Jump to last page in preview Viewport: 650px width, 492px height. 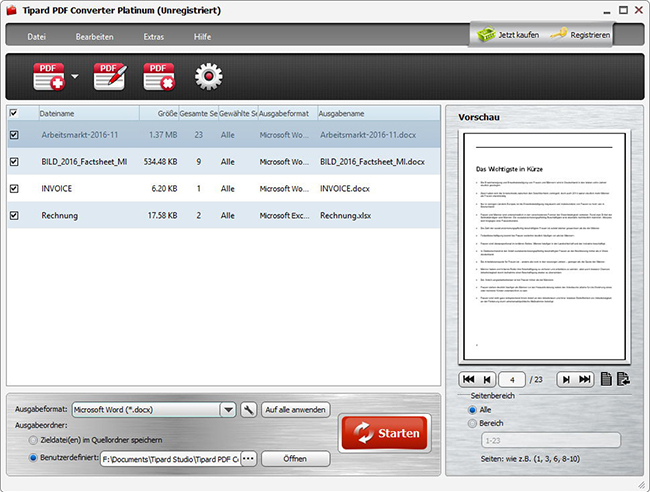[x=589, y=379]
